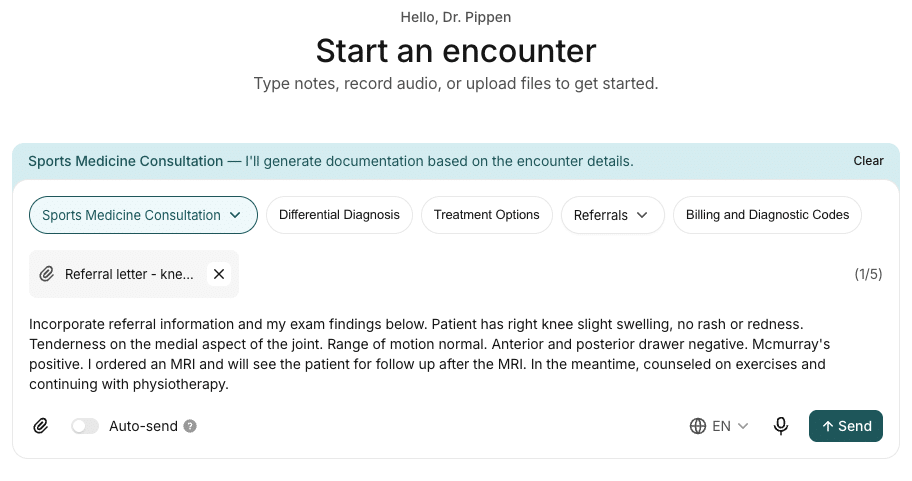Open the Referral letter attachment file
Image resolution: width=912 pixels, height=481 pixels.
point(129,274)
